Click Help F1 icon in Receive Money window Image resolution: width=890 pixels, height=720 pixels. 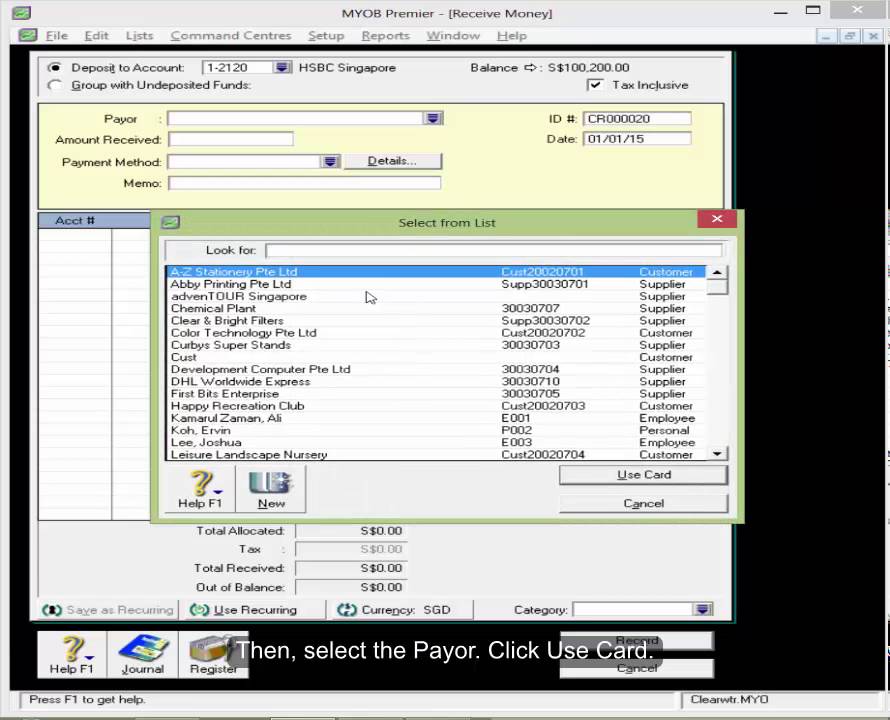tap(72, 655)
